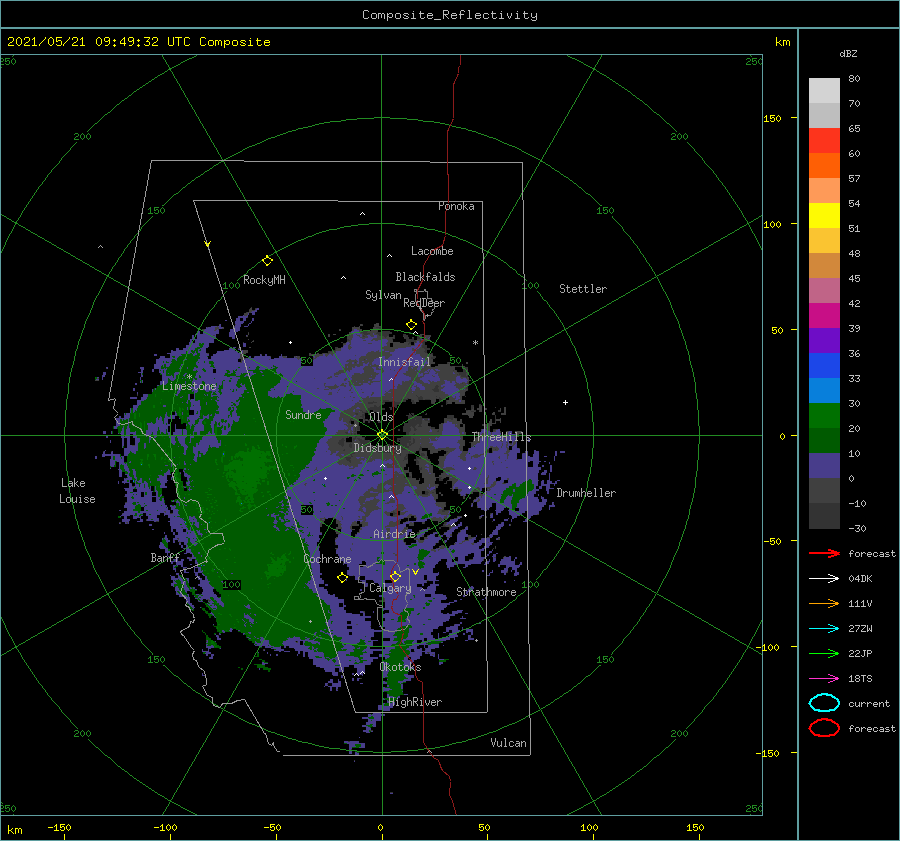Click the green 22JP arrow icon
Image resolution: width=900 pixels, height=841 pixels.
(x=824, y=653)
